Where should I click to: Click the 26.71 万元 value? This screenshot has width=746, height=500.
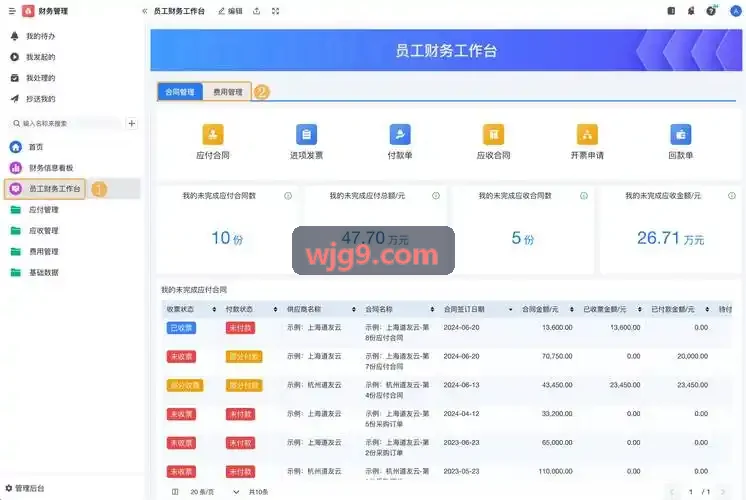pos(670,238)
